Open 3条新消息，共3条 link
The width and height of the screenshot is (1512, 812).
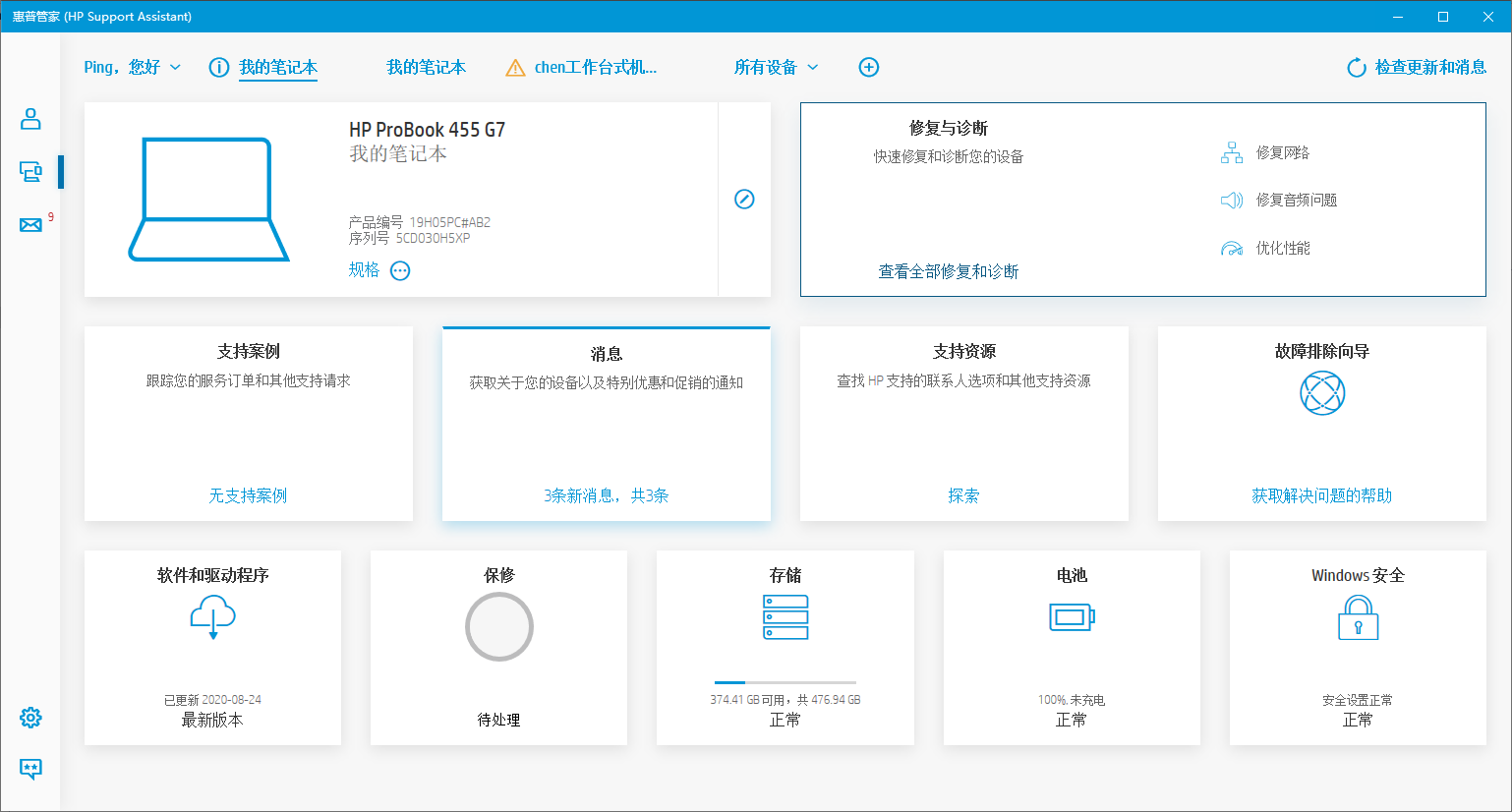tap(607, 495)
